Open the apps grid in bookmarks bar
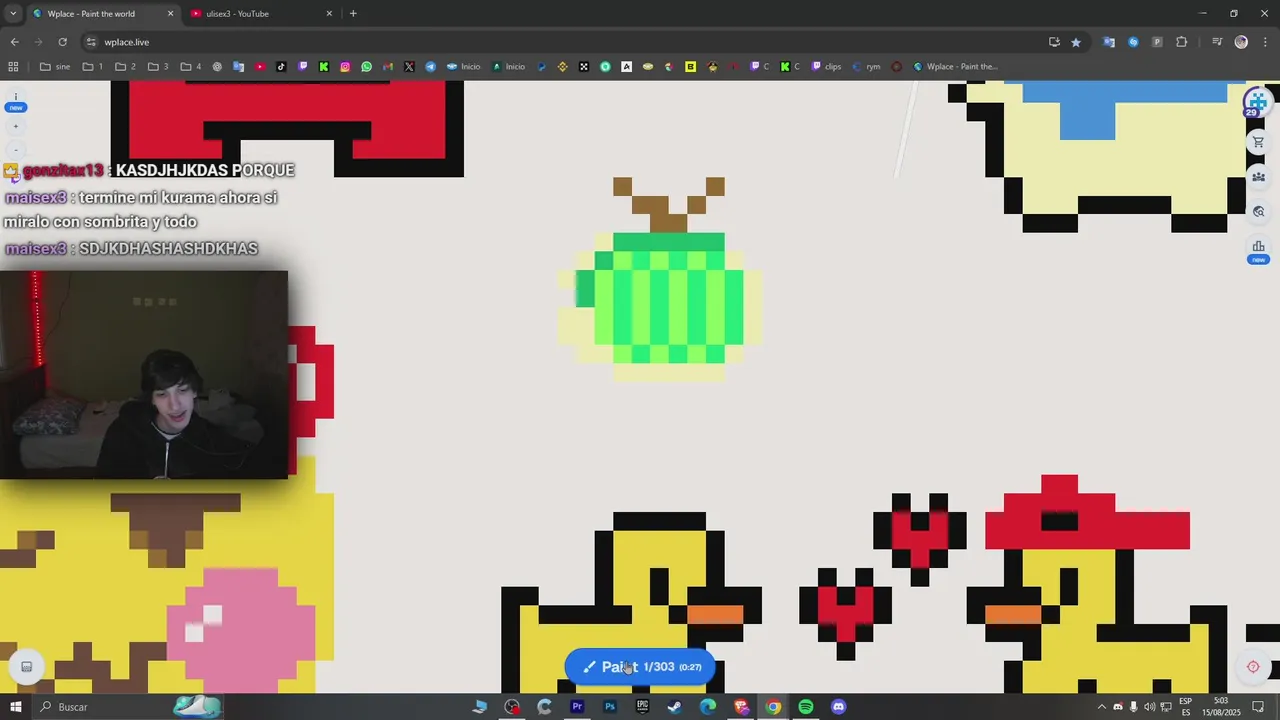 [x=13, y=67]
